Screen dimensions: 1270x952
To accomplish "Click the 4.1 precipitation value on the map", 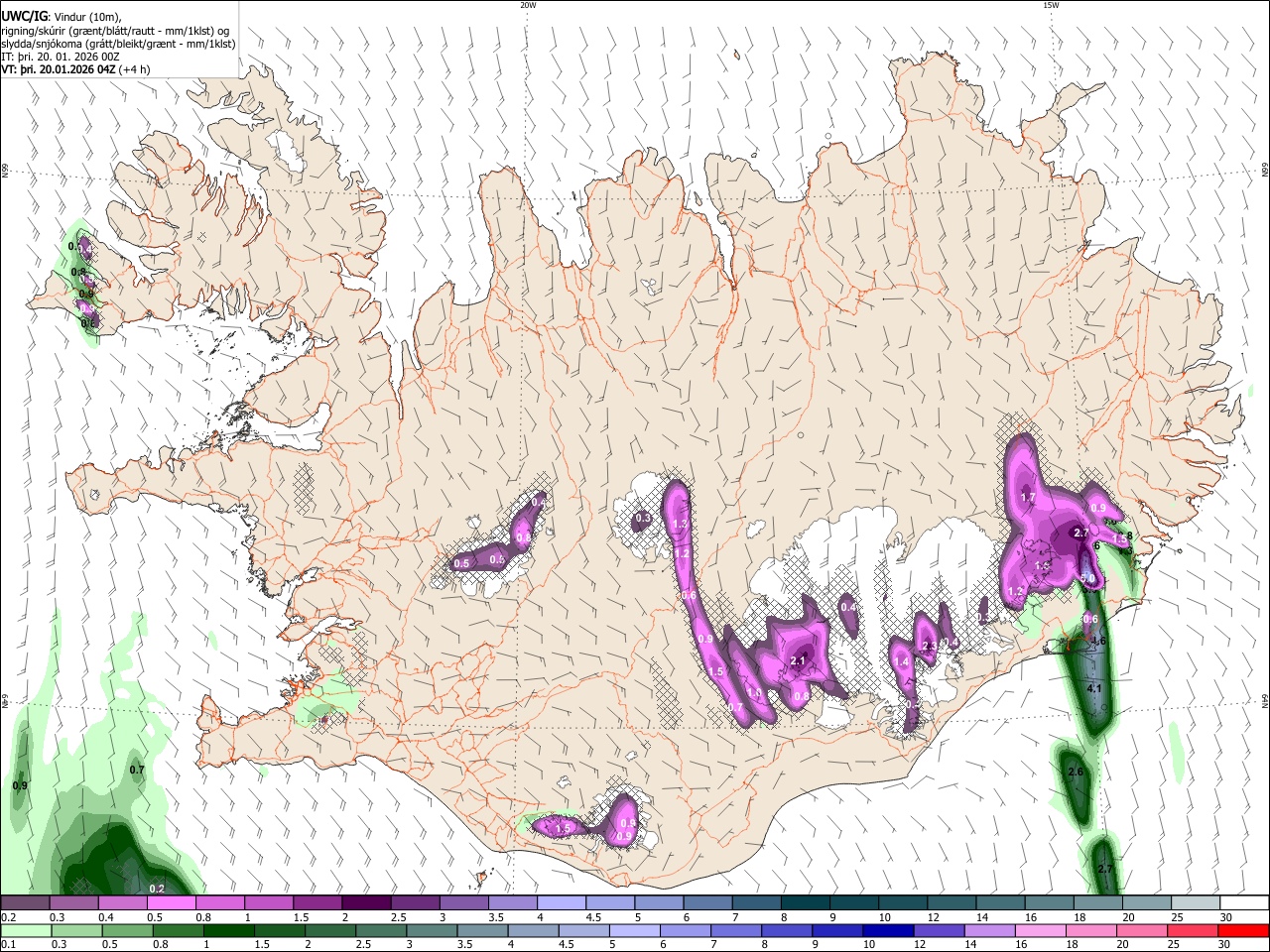I will pyautogui.click(x=1095, y=687).
